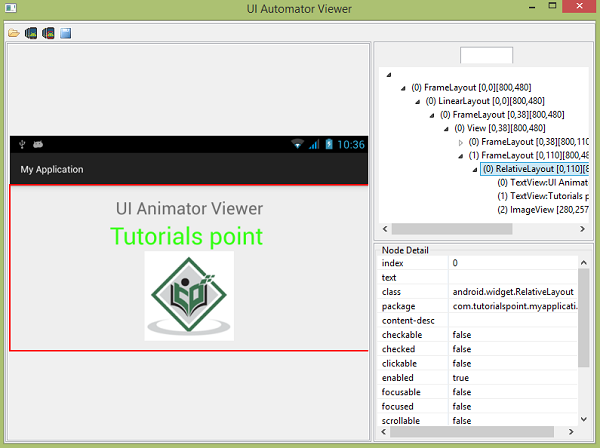Click Node Detail scroll up arrow
This screenshot has height=448, width=600.
coord(584,262)
